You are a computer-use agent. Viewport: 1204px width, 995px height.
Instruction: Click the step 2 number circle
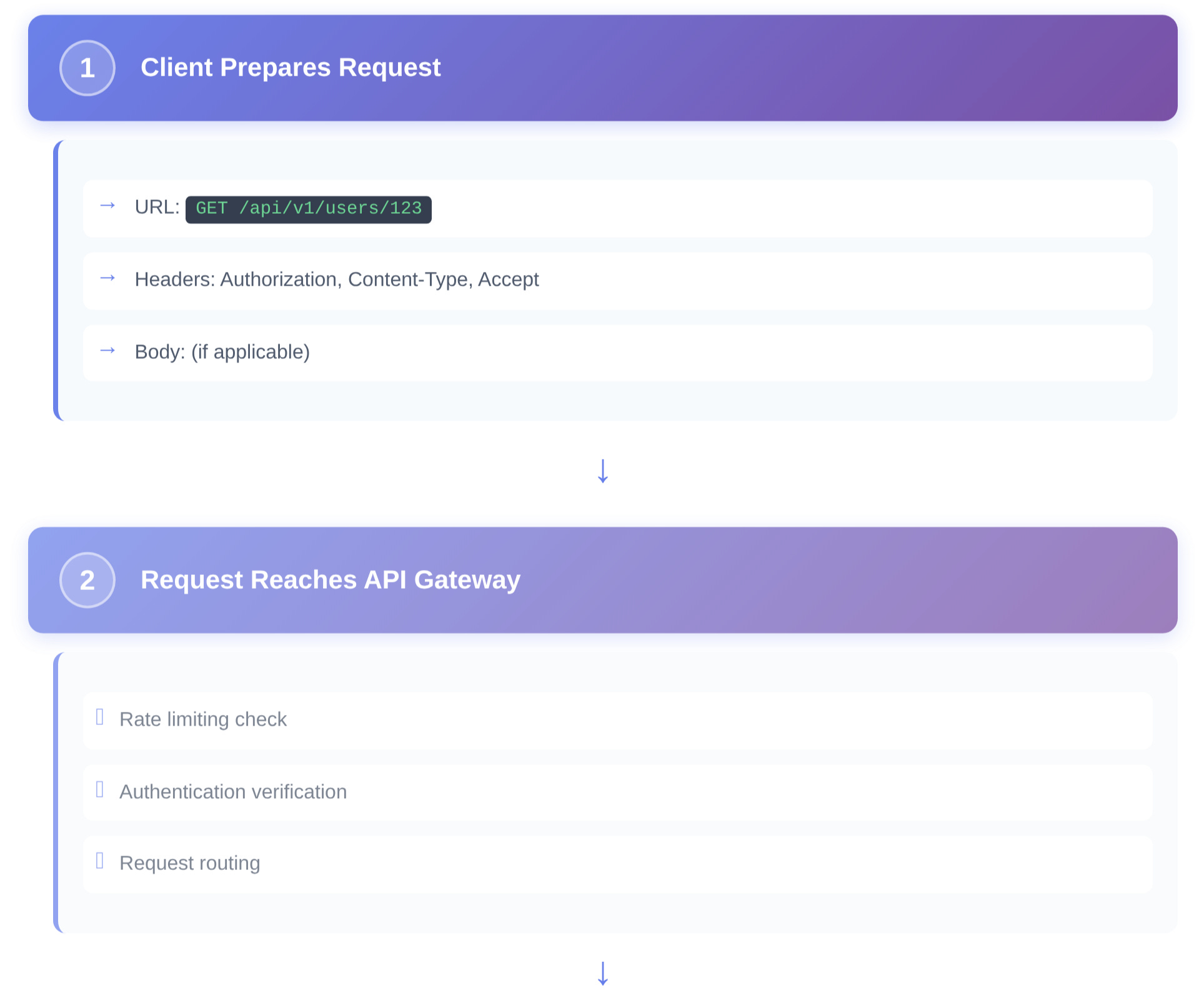(87, 580)
